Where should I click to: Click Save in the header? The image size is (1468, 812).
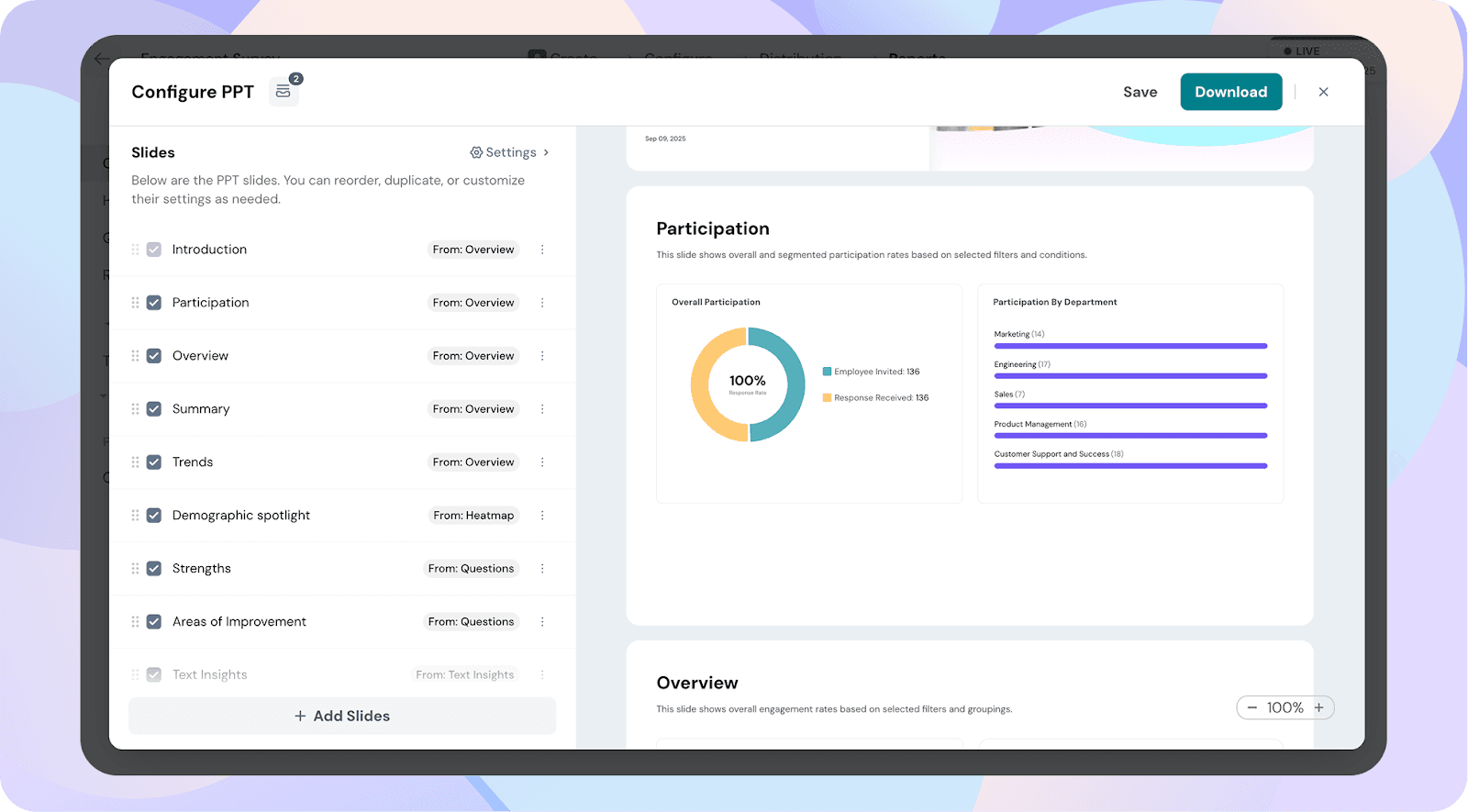pos(1140,92)
